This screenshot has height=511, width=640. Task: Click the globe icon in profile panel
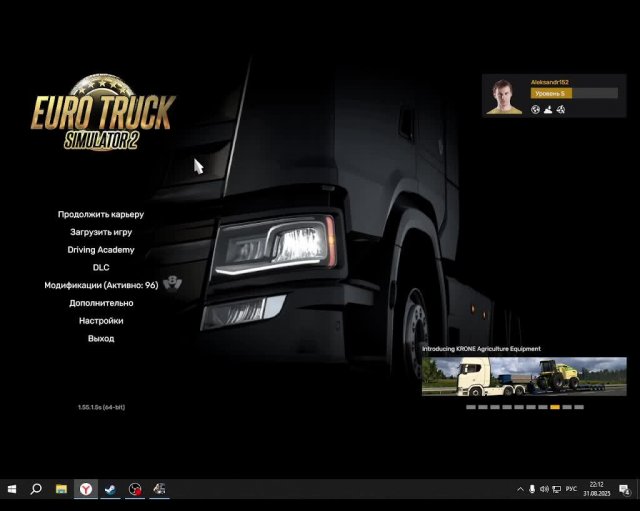[x=535, y=109]
